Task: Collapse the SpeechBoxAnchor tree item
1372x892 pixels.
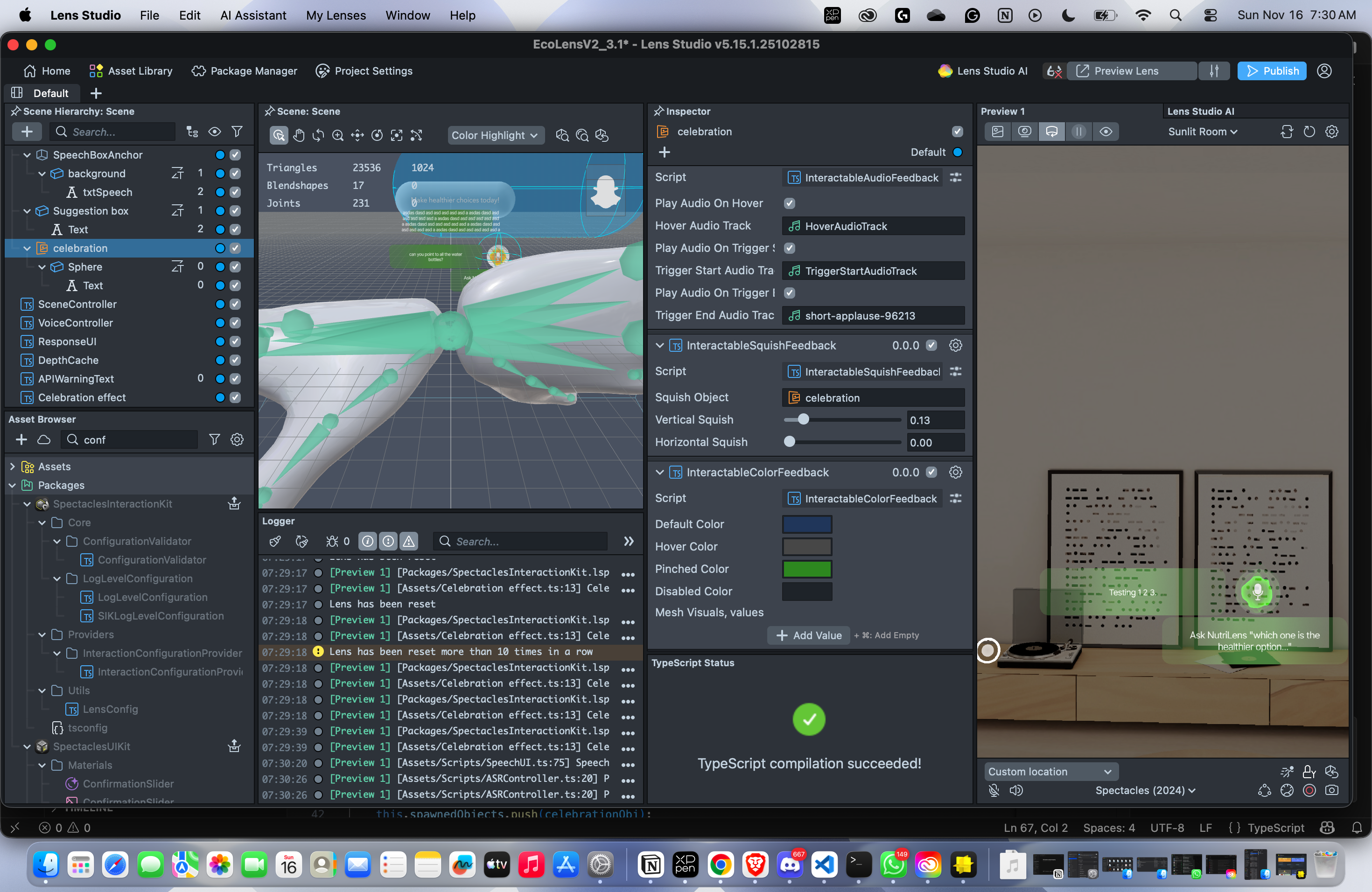Action: pyautogui.click(x=27, y=155)
